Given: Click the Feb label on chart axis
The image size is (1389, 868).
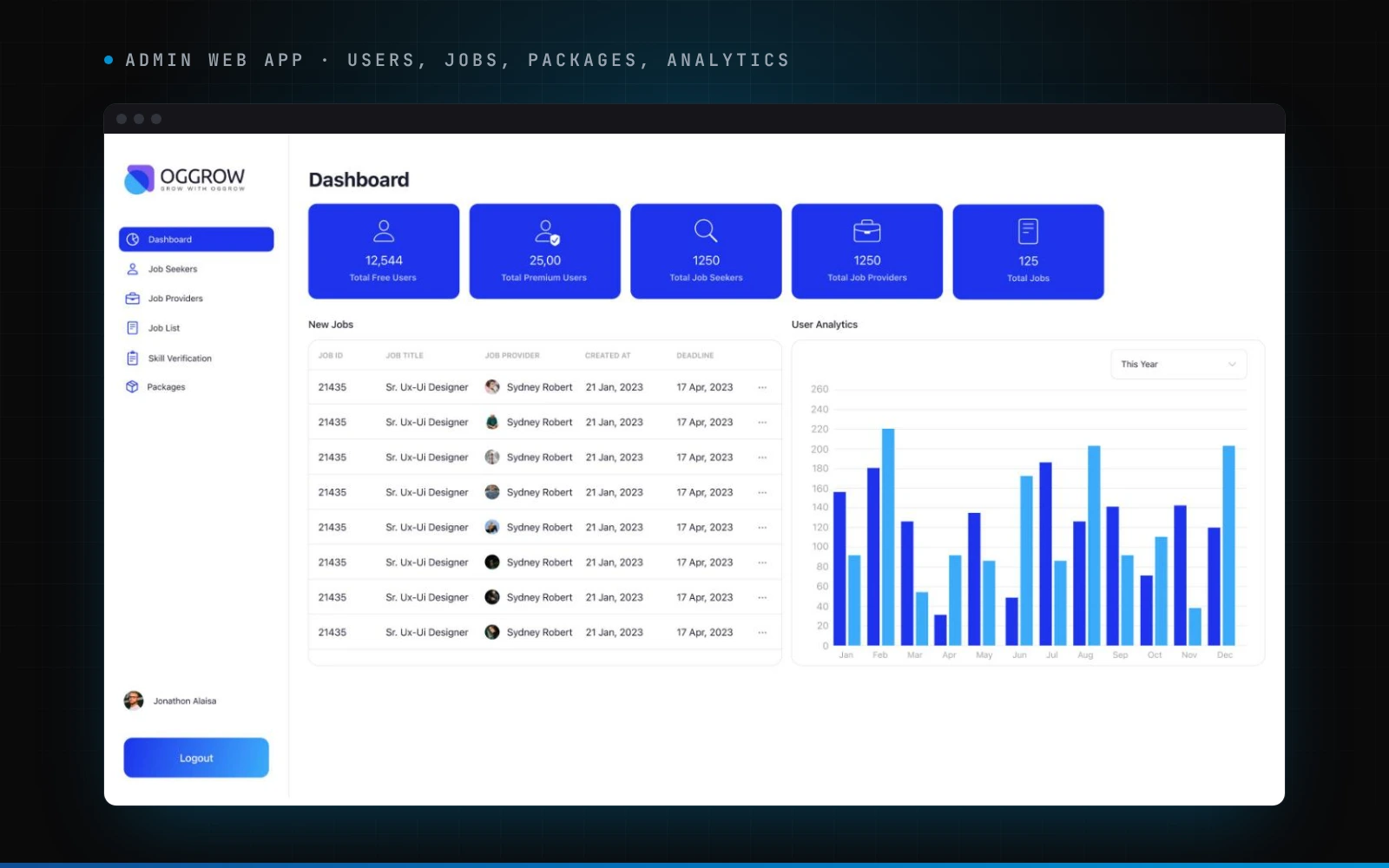Looking at the screenshot, I should pos(880,655).
